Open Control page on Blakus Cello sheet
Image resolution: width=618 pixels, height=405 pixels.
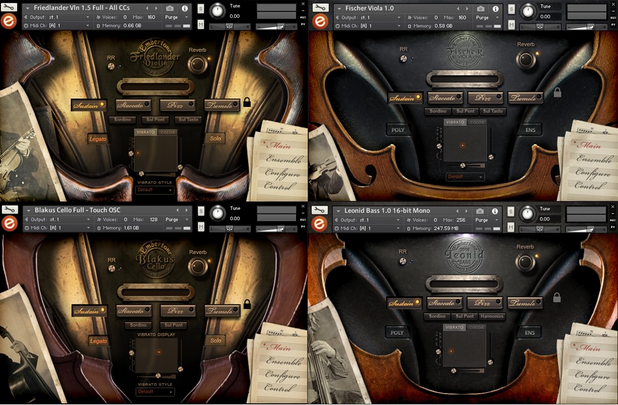[279, 388]
